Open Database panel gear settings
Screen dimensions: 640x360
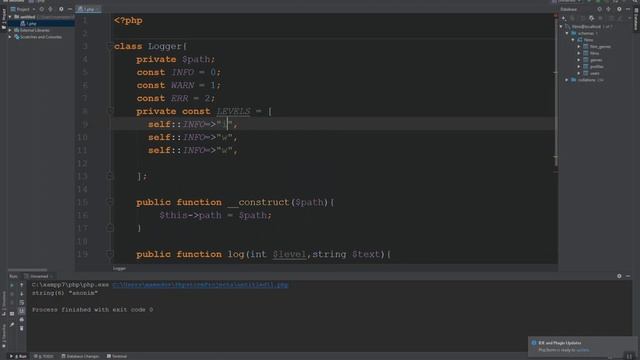pos(619,9)
